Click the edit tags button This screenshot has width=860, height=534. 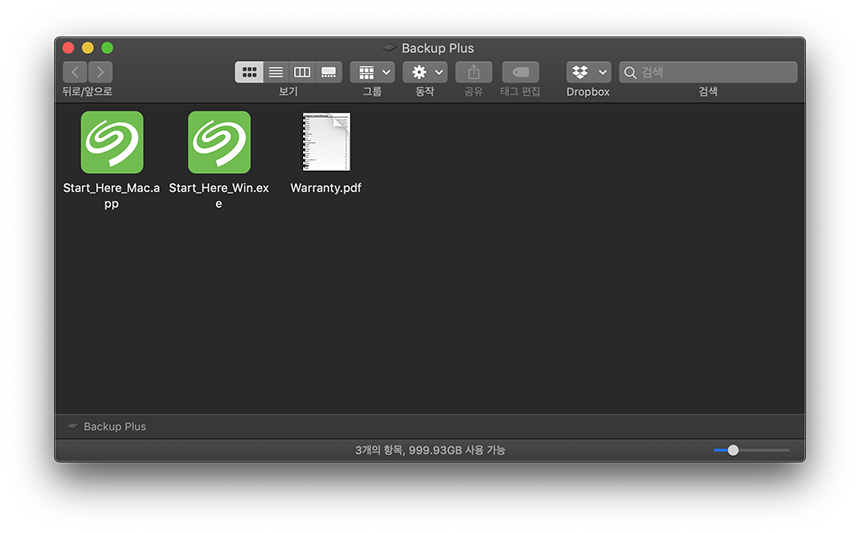(520, 72)
